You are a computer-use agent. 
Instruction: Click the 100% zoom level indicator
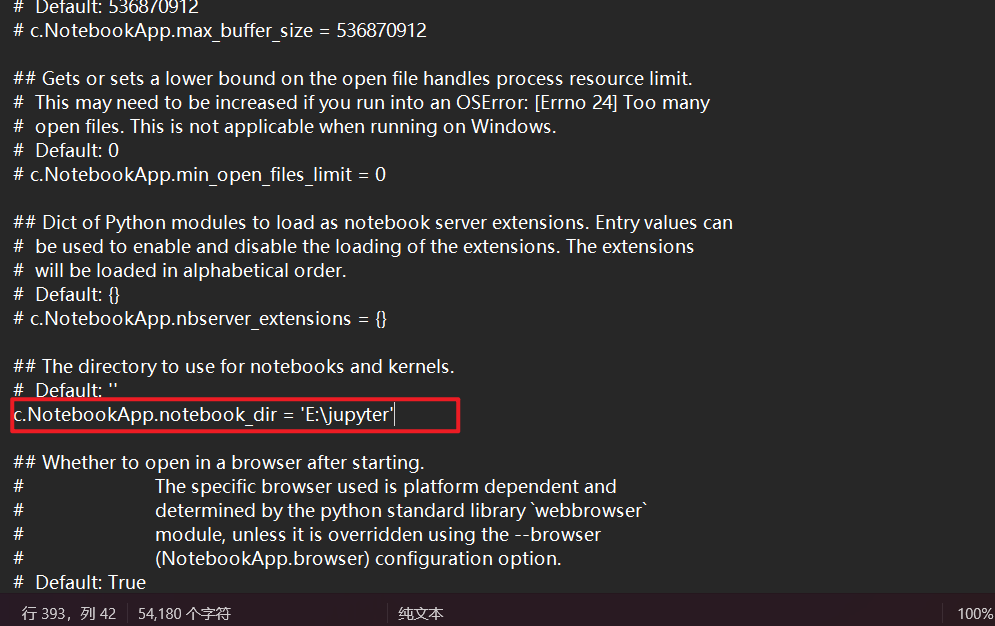point(974,613)
